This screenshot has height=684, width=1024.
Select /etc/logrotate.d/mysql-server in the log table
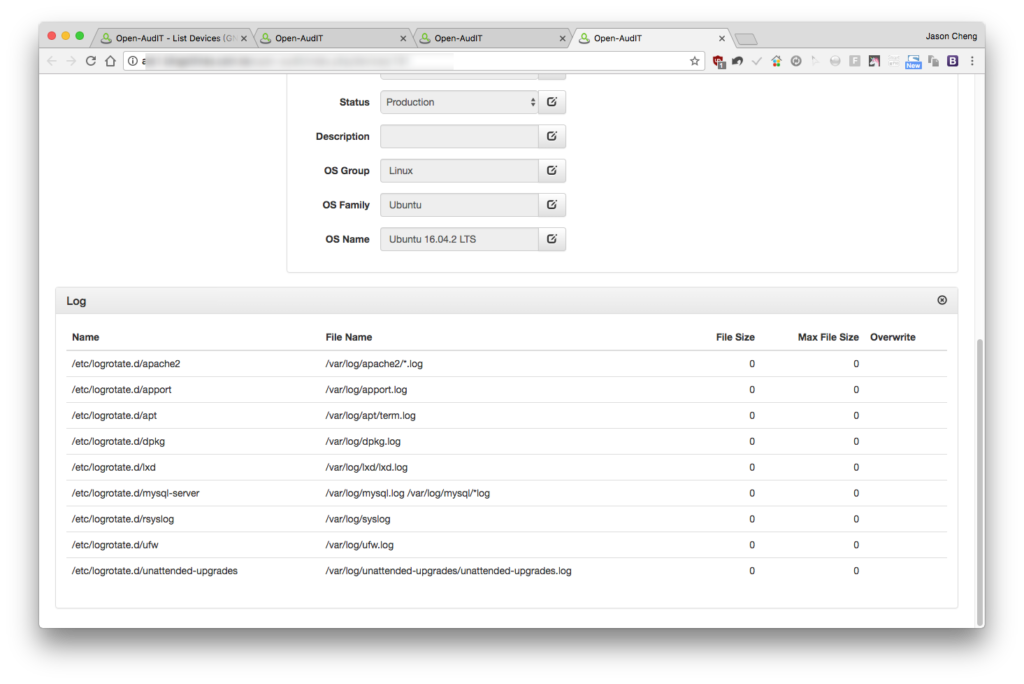click(136, 493)
